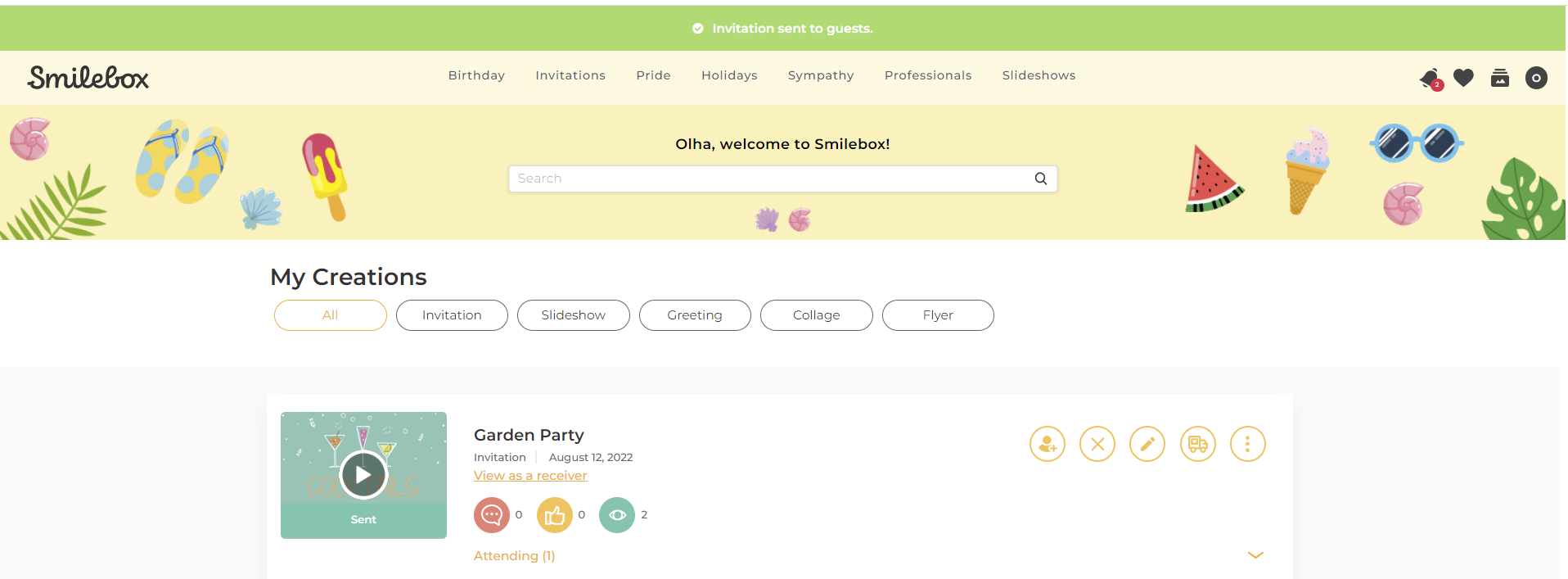Open the creations box icon in header

coord(1500,78)
